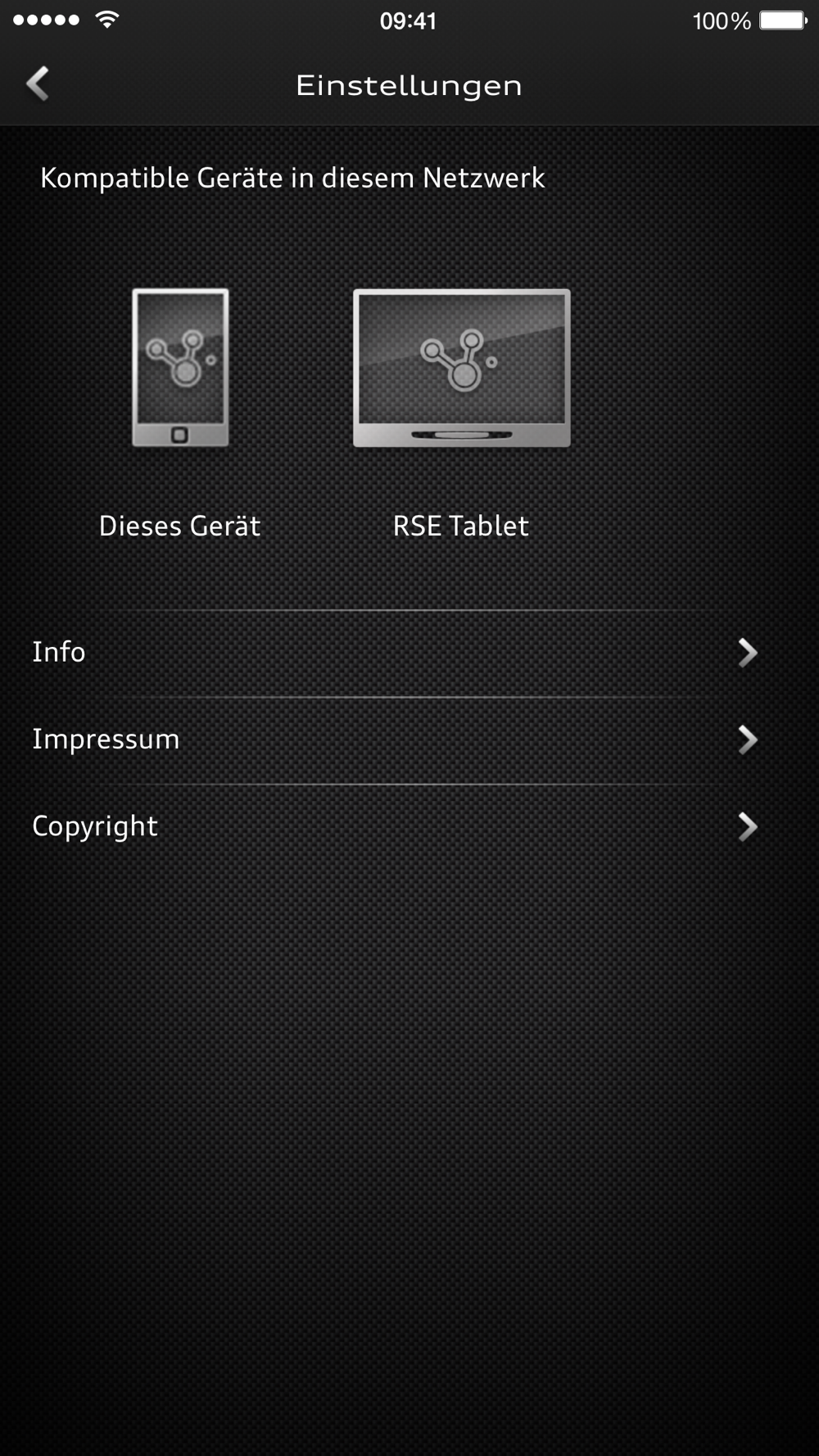Tap the battery indicator icon
The image size is (819, 1456).
point(783,20)
